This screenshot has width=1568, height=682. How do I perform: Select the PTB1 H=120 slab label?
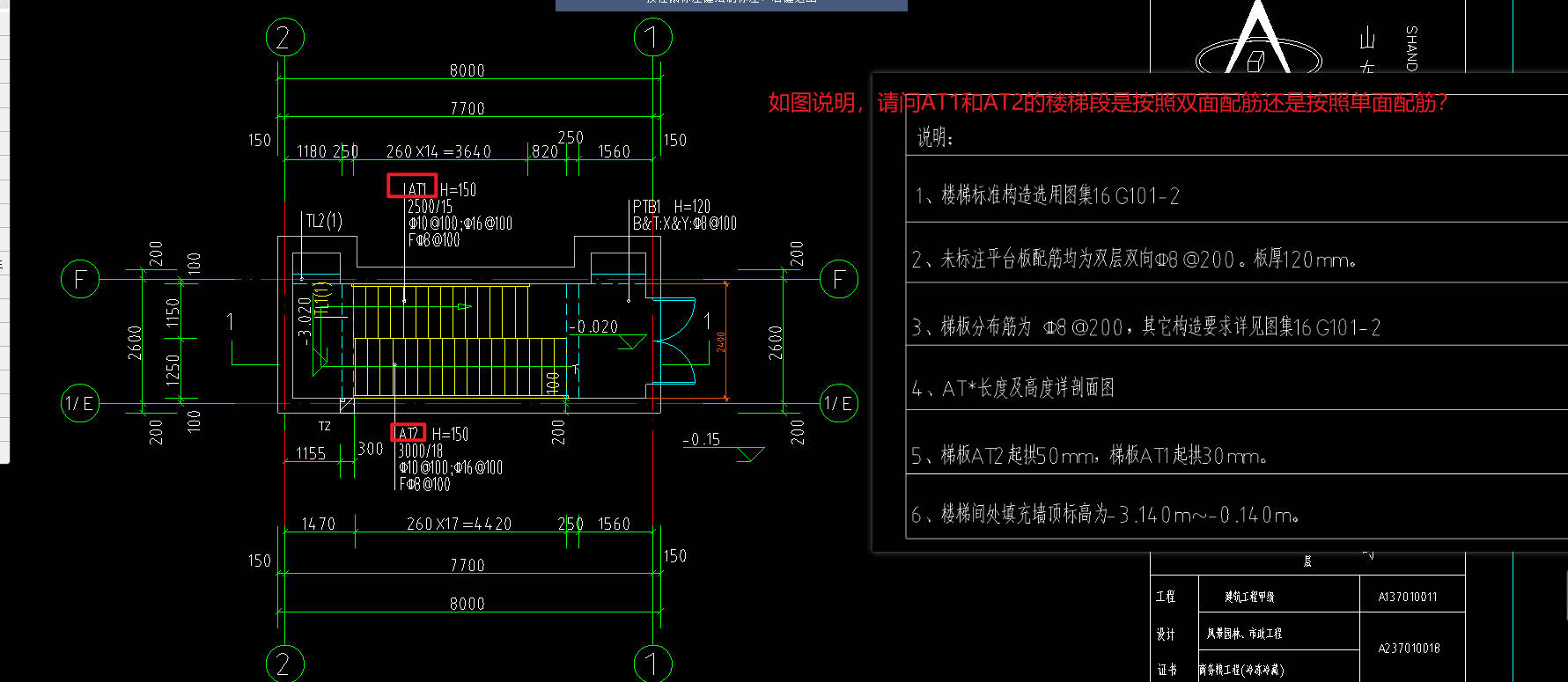[672, 207]
